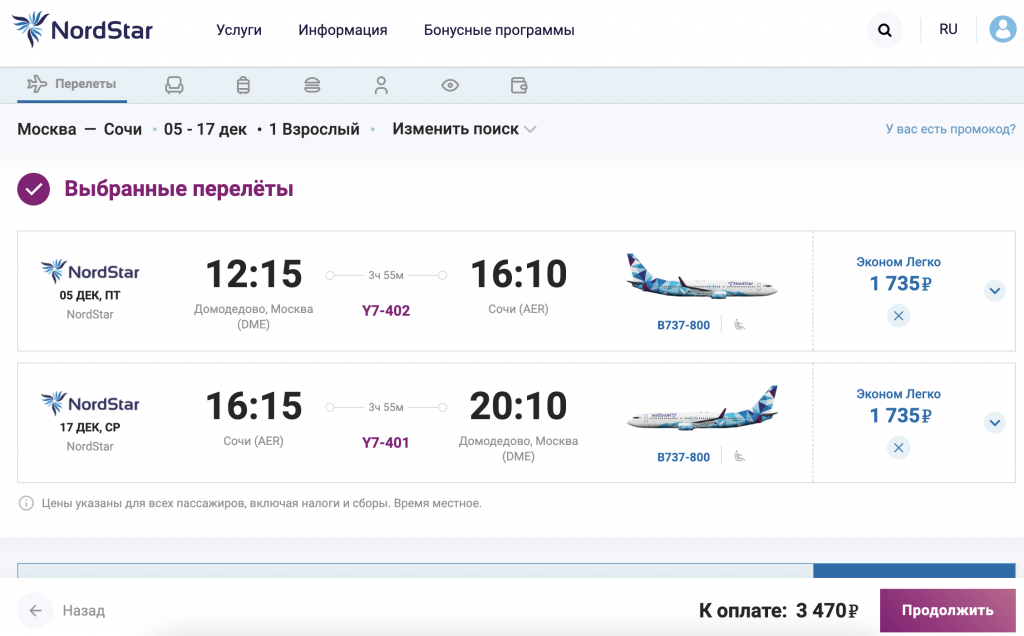This screenshot has height=636, width=1024.
Task: Expand details for flight Y7-401
Action: [x=994, y=423]
